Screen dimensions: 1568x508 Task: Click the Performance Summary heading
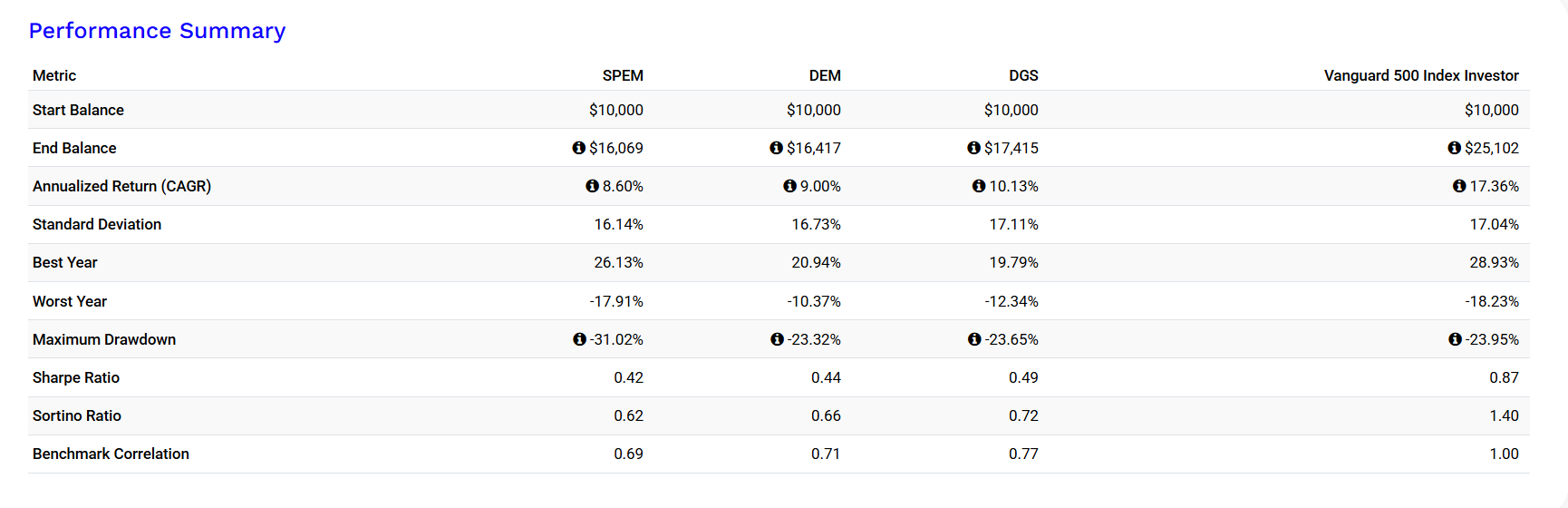157,31
